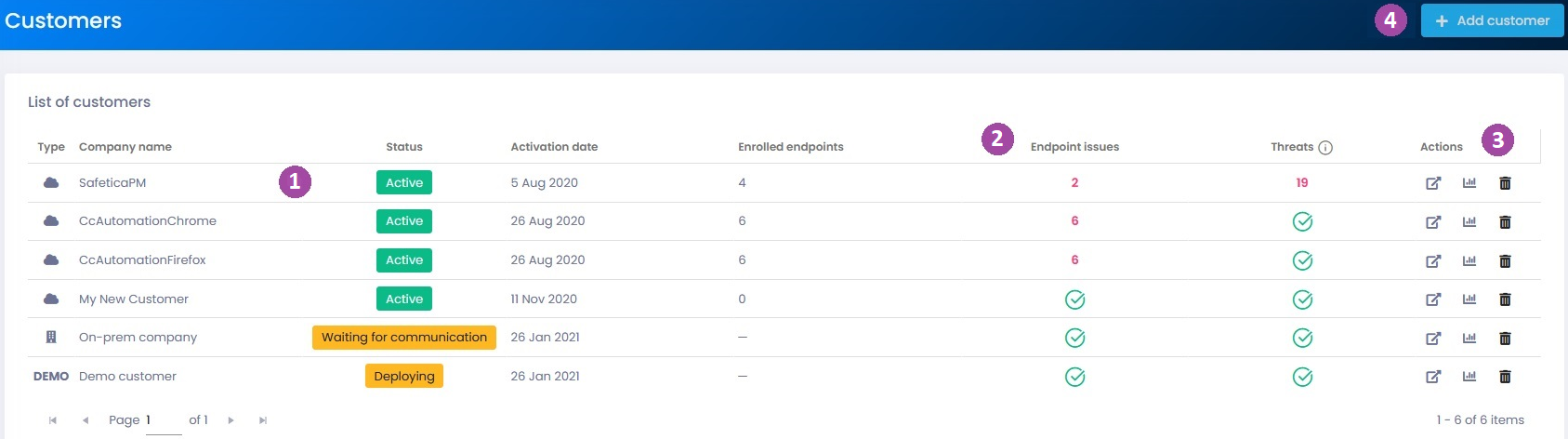Open SafeticaPM in new window icon

(1433, 183)
